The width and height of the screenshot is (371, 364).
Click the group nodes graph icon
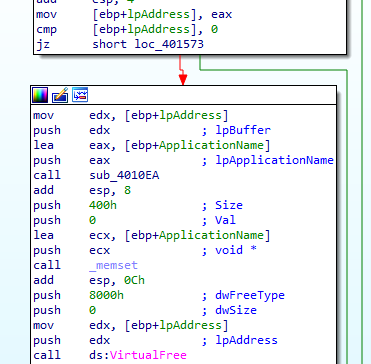[x=80, y=95]
